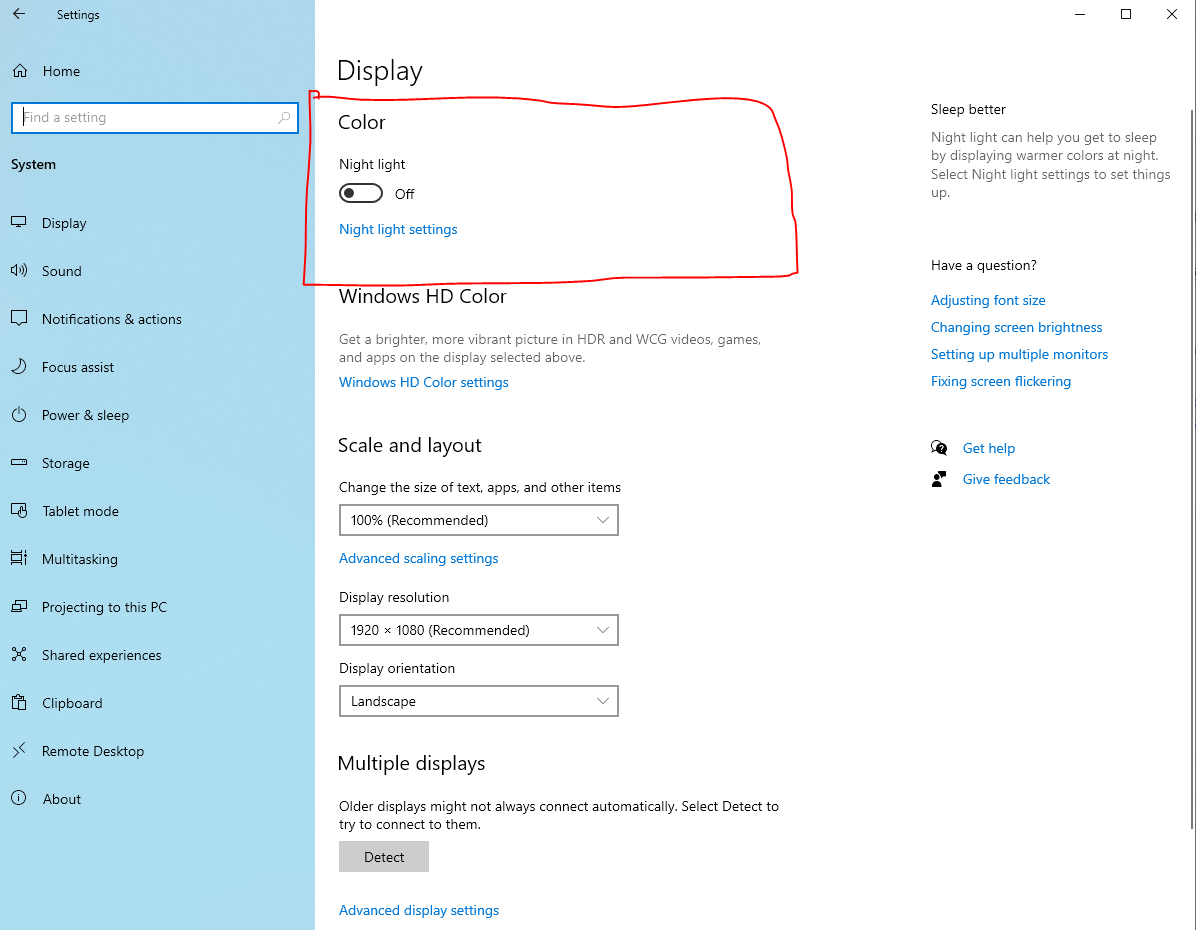
Task: Open the Display resolution dropdown
Action: 478,630
